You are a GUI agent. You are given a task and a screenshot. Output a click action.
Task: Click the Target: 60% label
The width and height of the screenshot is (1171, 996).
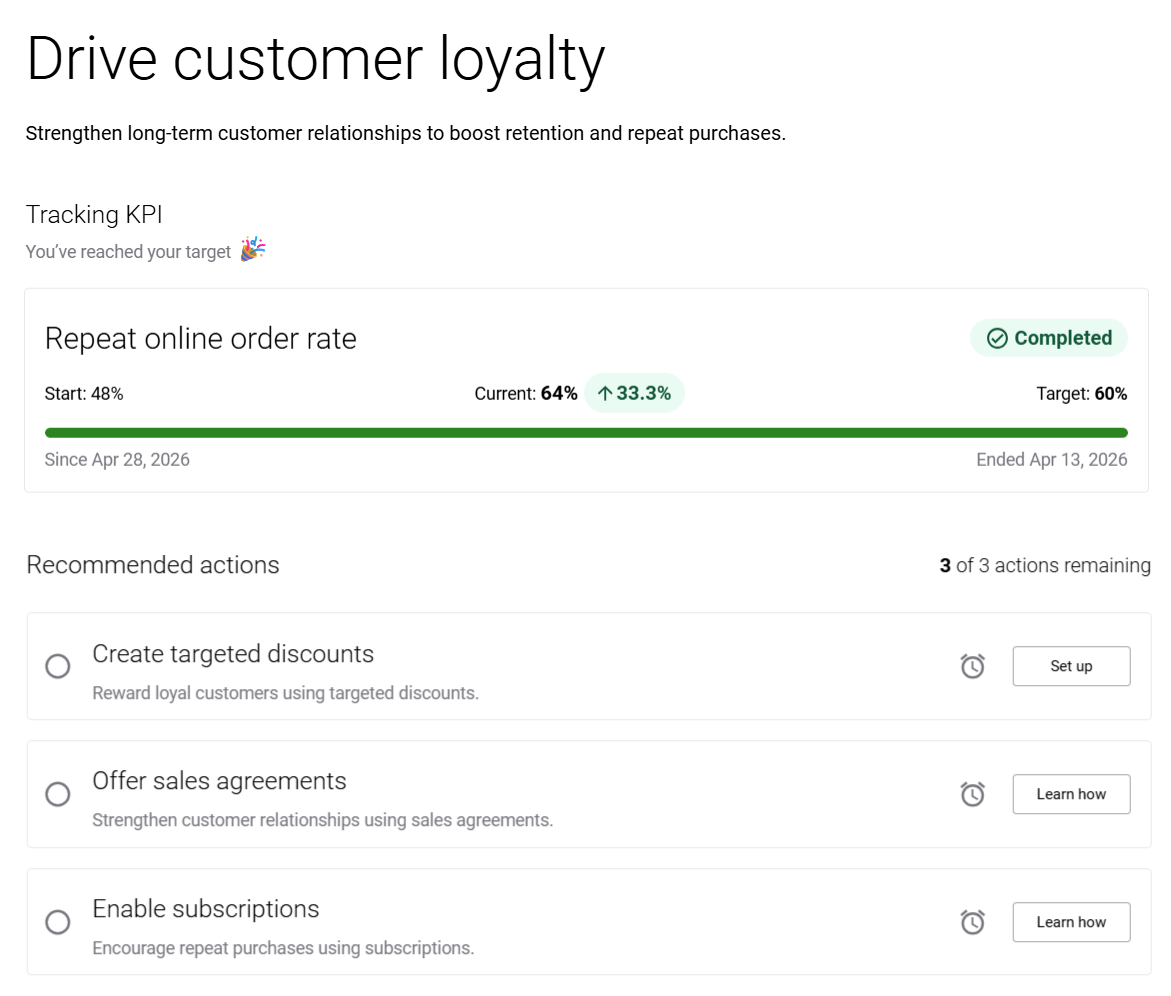1081,394
